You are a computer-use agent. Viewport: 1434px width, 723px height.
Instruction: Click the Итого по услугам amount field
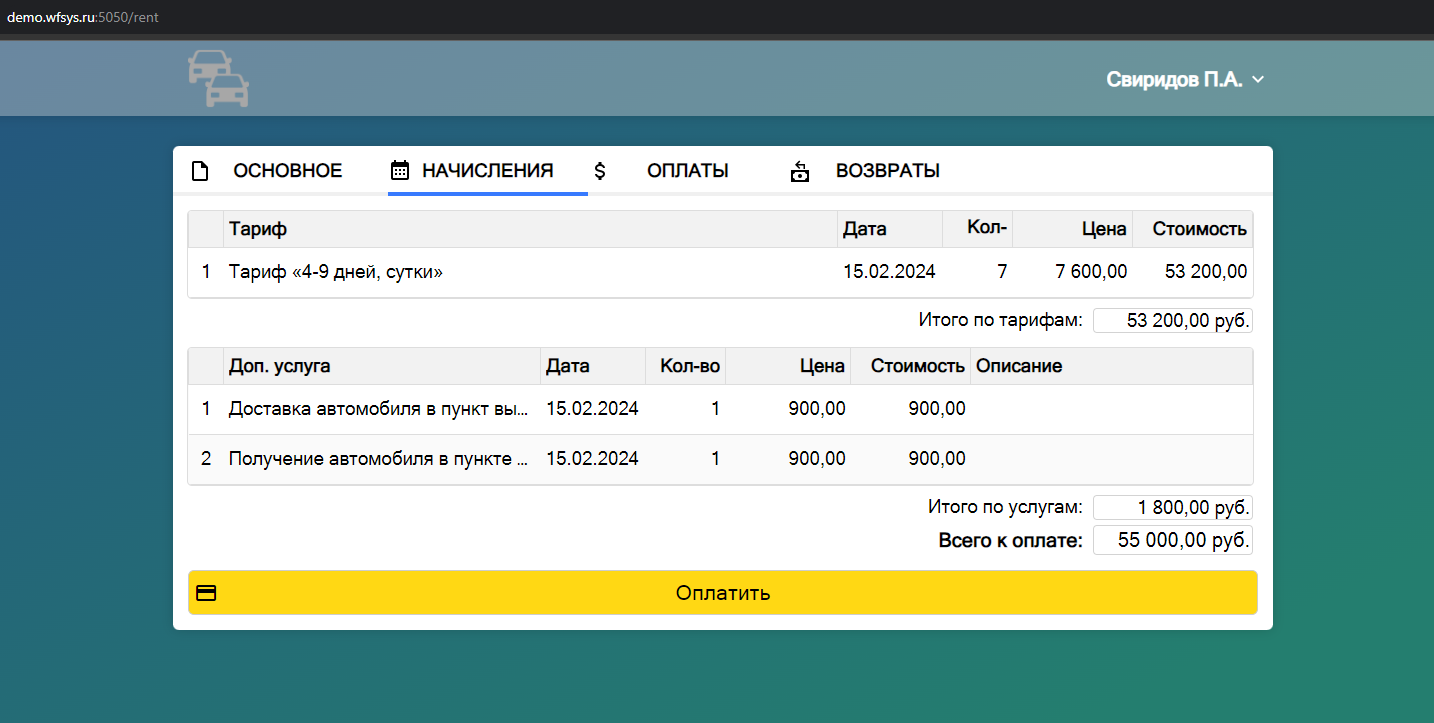click(x=1172, y=508)
